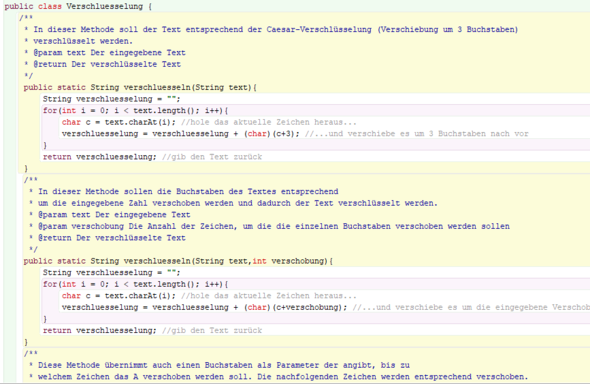Click the comment line 'In dieser Methode sollen die Buchstaben'
The width and height of the screenshot is (590, 384).
pos(188,191)
